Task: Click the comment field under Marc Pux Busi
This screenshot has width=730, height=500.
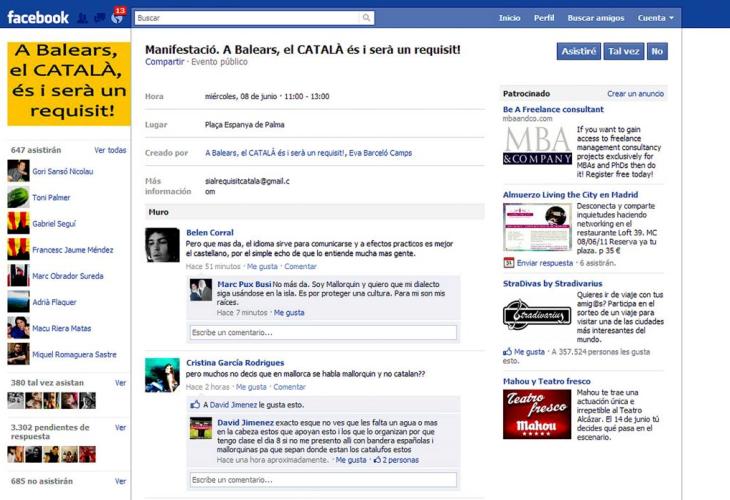Action: tap(323, 332)
